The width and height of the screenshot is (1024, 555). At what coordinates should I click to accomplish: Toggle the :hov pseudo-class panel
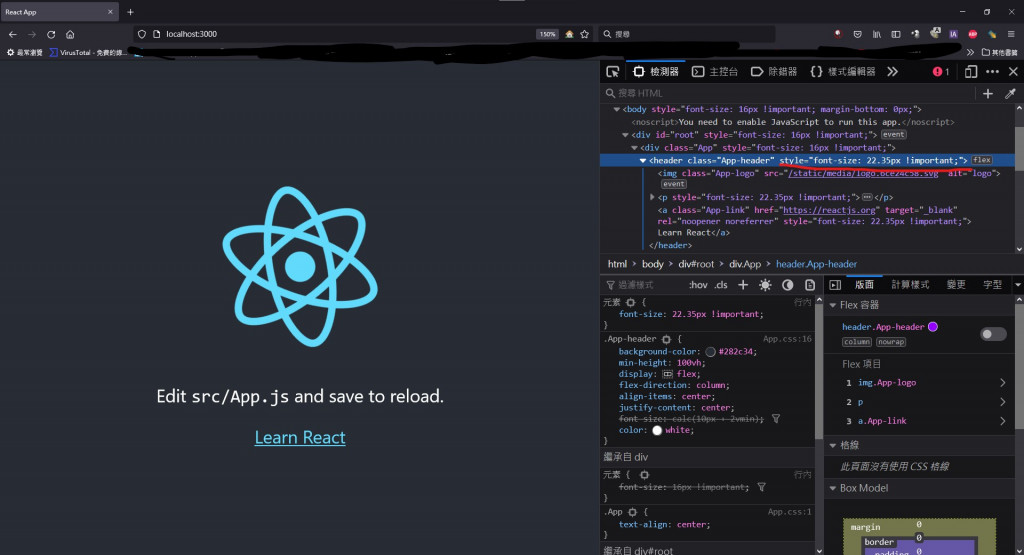[698, 285]
